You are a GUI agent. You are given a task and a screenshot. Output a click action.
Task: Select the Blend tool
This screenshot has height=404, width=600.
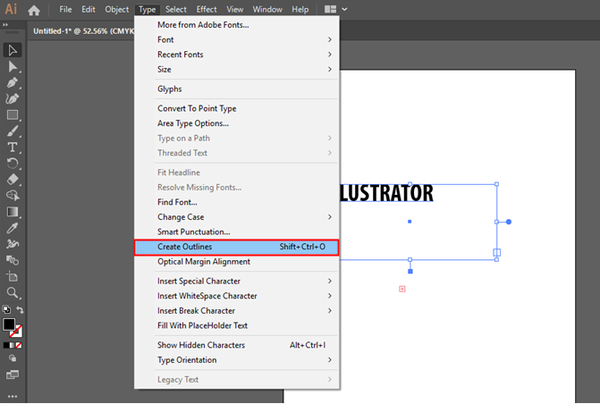tap(12, 260)
